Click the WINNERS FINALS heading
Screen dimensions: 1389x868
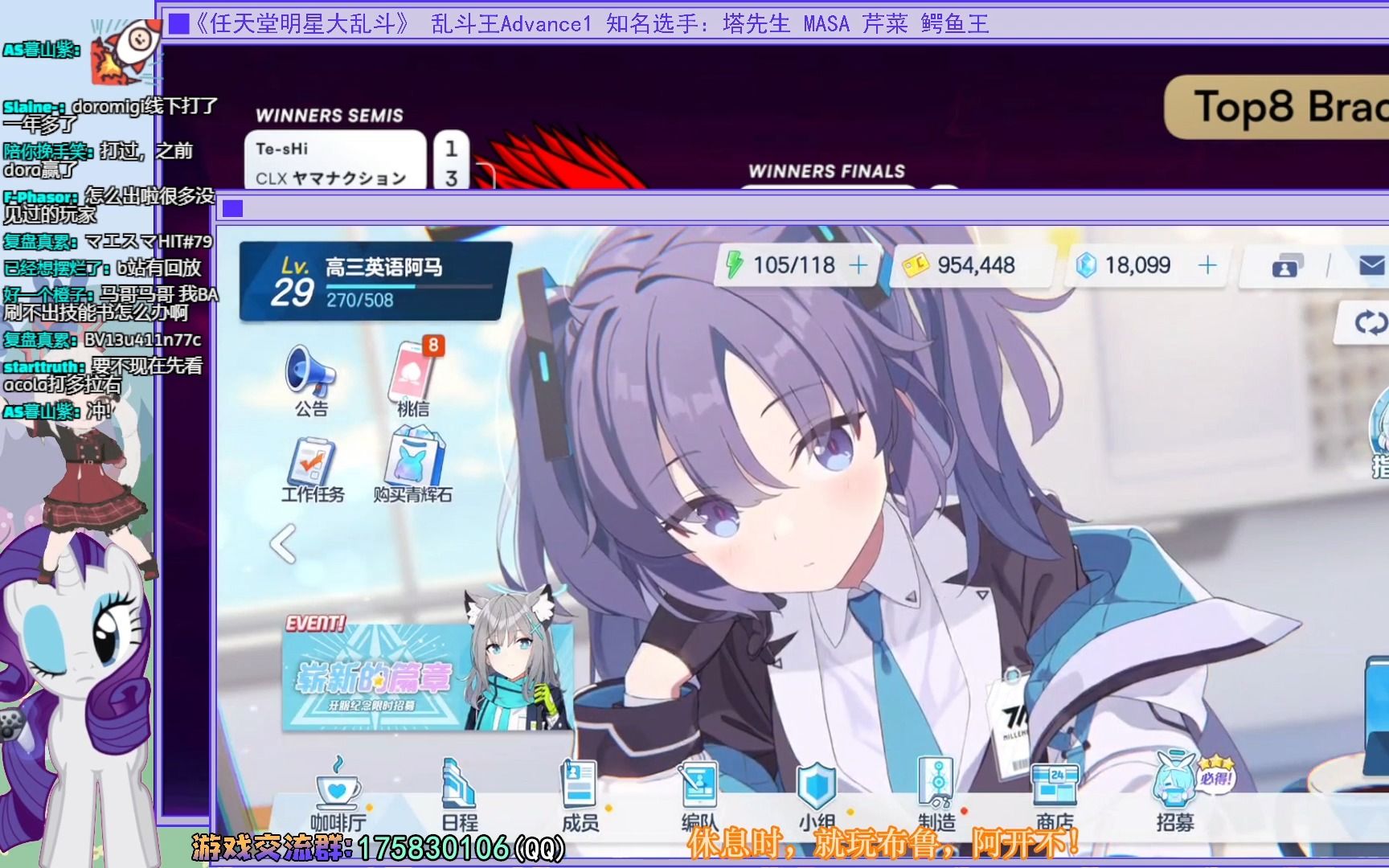pos(826,171)
